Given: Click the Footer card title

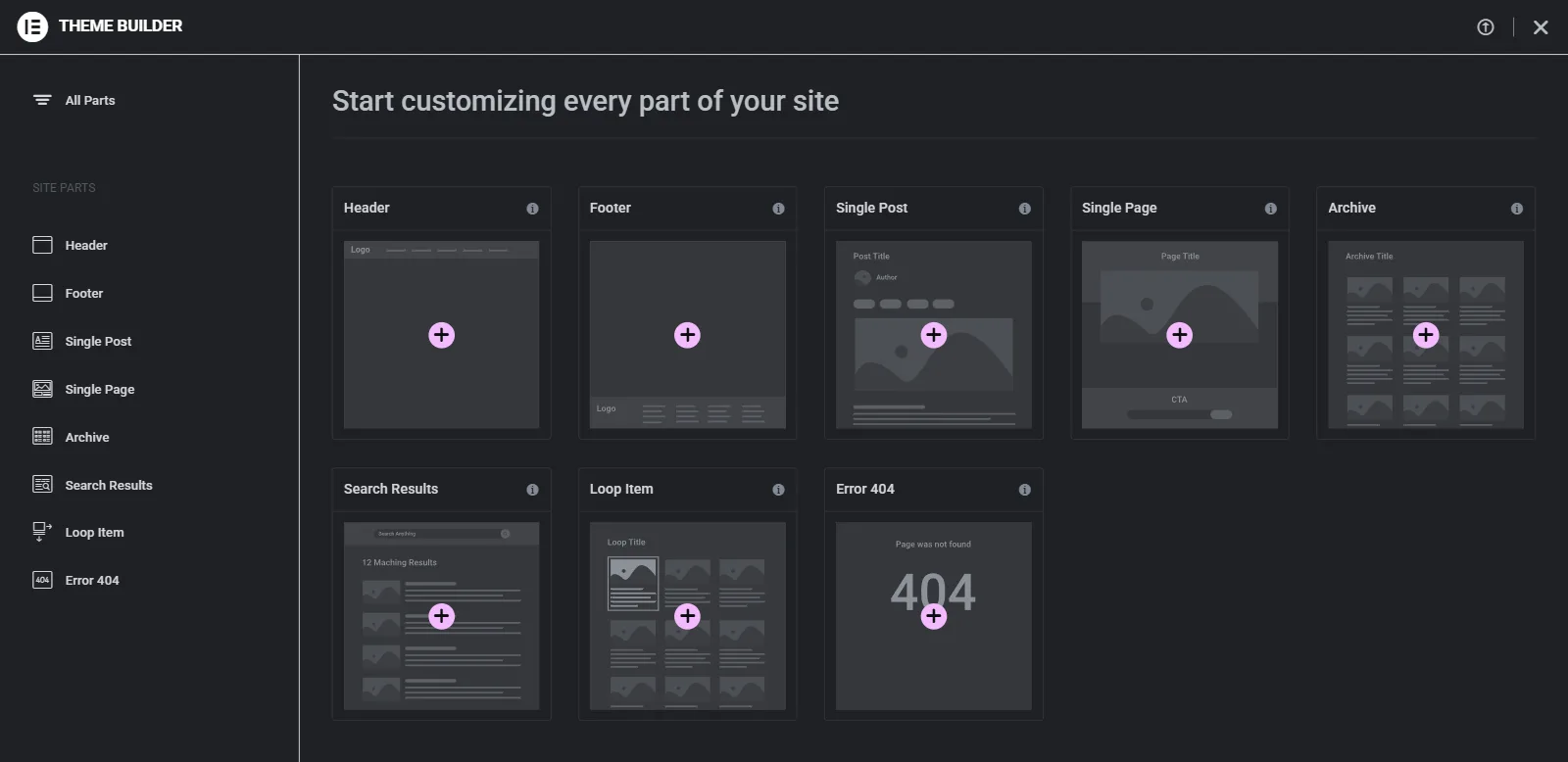Looking at the screenshot, I should [x=611, y=208].
